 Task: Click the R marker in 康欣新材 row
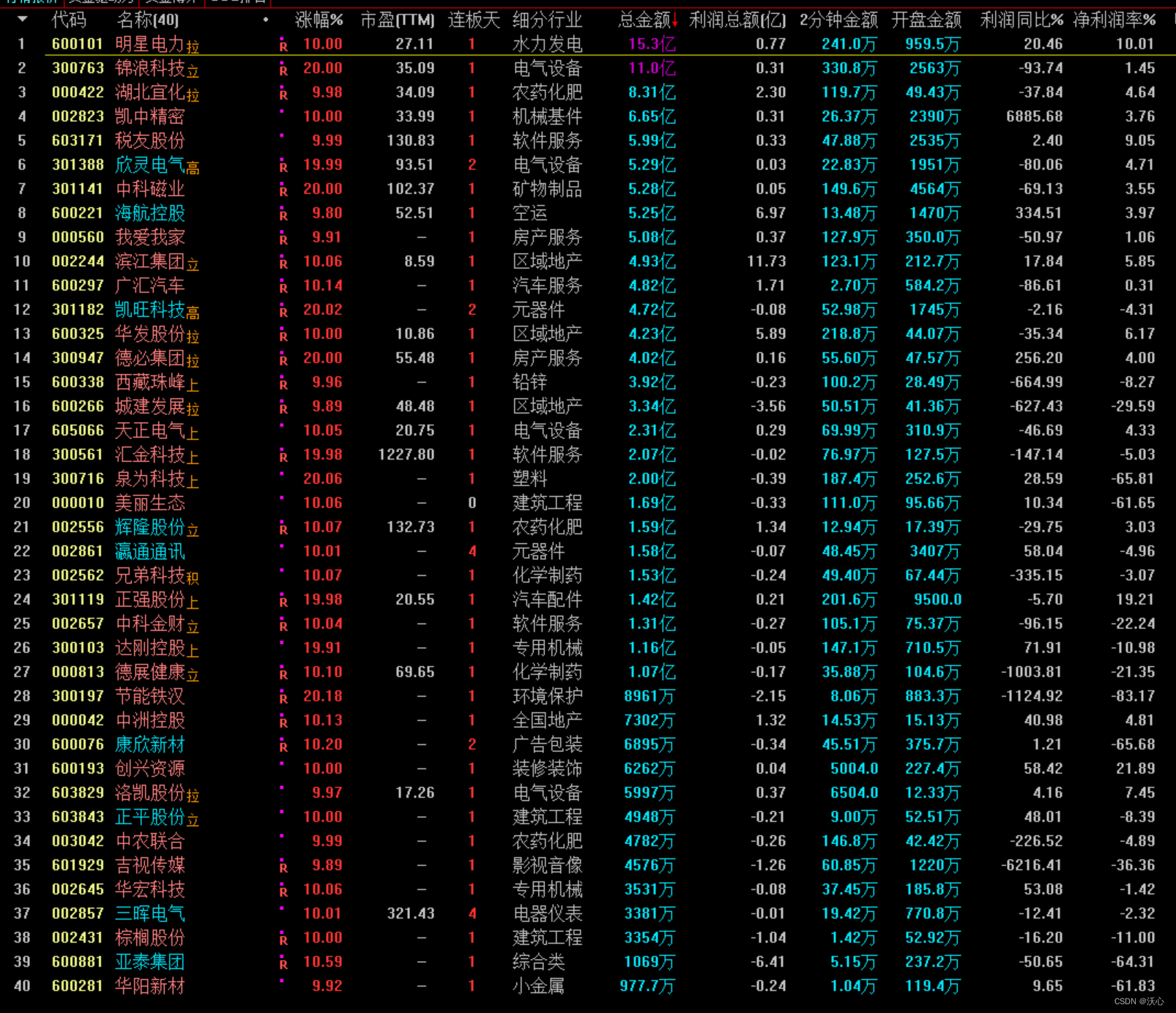283,747
